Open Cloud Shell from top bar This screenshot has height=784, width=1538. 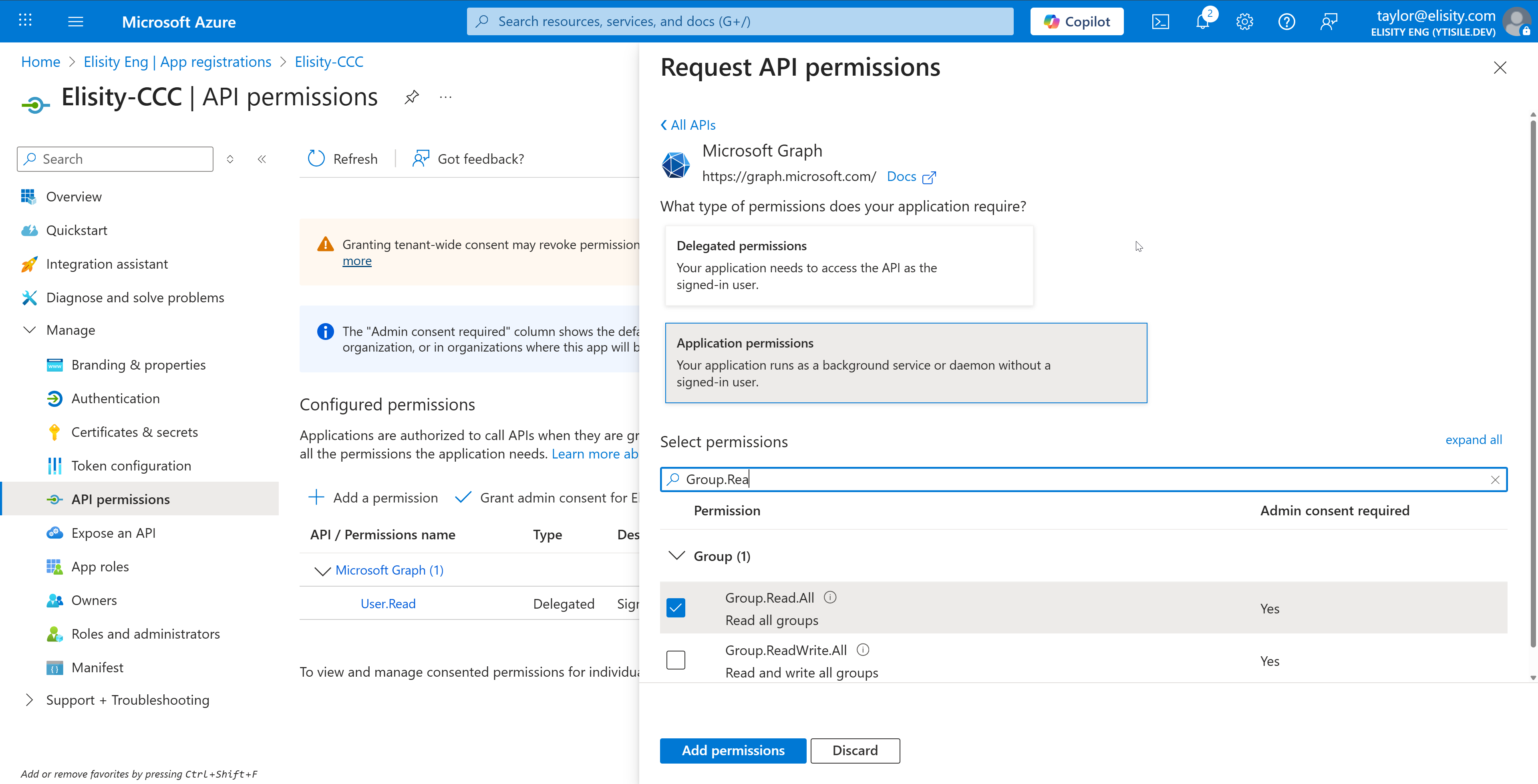click(x=1160, y=22)
